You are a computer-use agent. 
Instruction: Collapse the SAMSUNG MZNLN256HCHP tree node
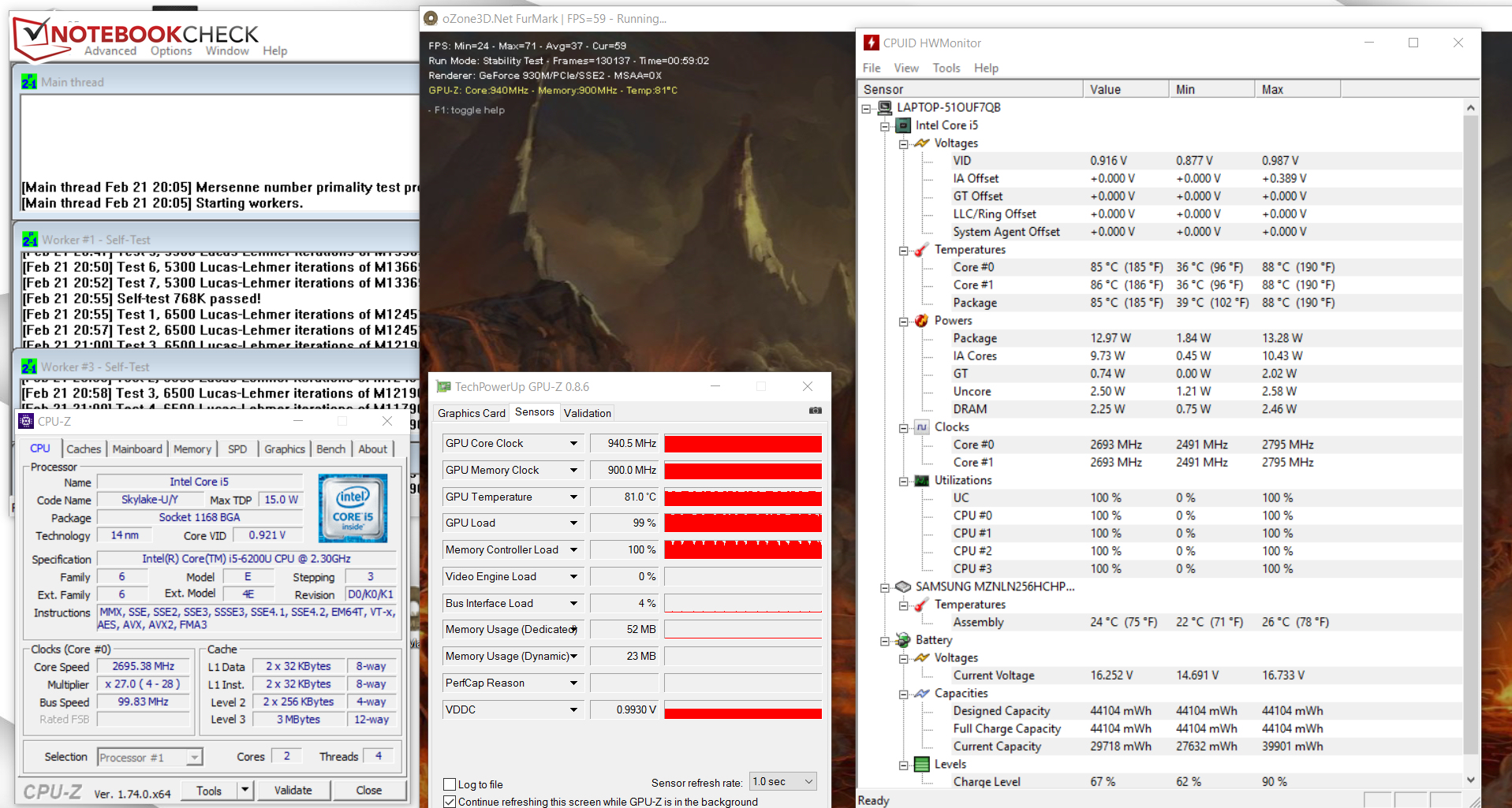point(885,587)
